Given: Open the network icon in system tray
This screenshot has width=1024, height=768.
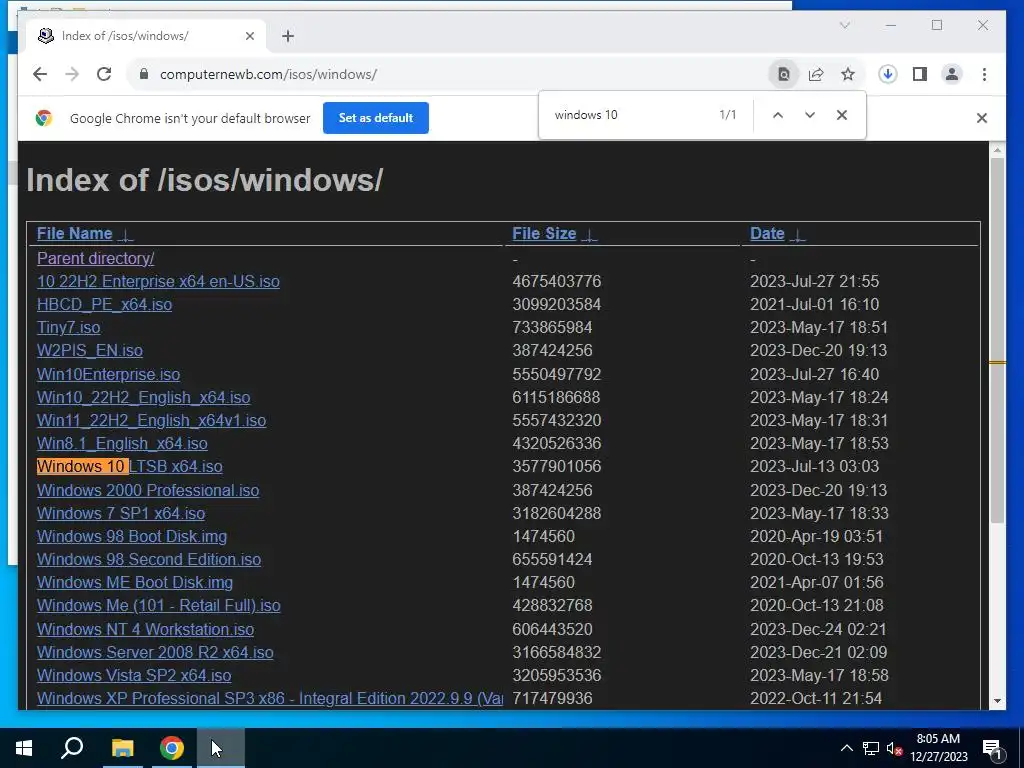Looking at the screenshot, I should tap(871, 748).
